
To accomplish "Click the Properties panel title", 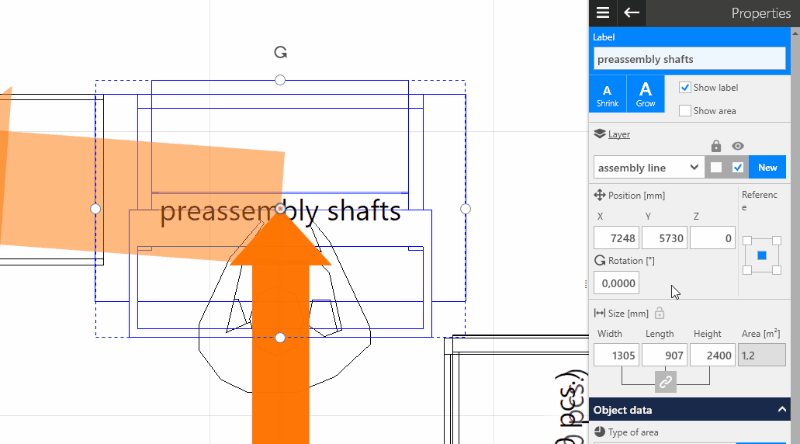I will pyautogui.click(x=761, y=13).
